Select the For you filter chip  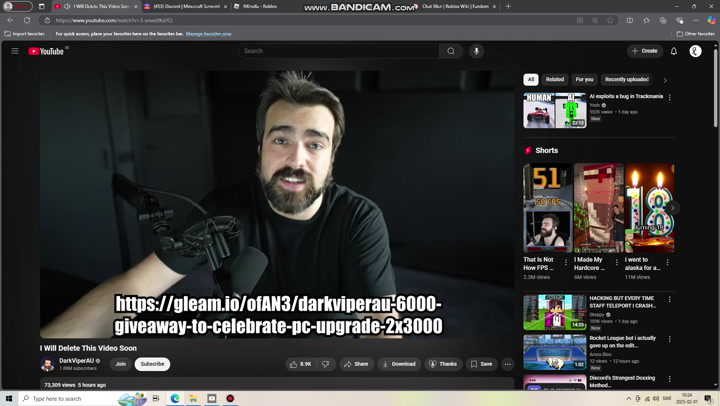point(584,79)
